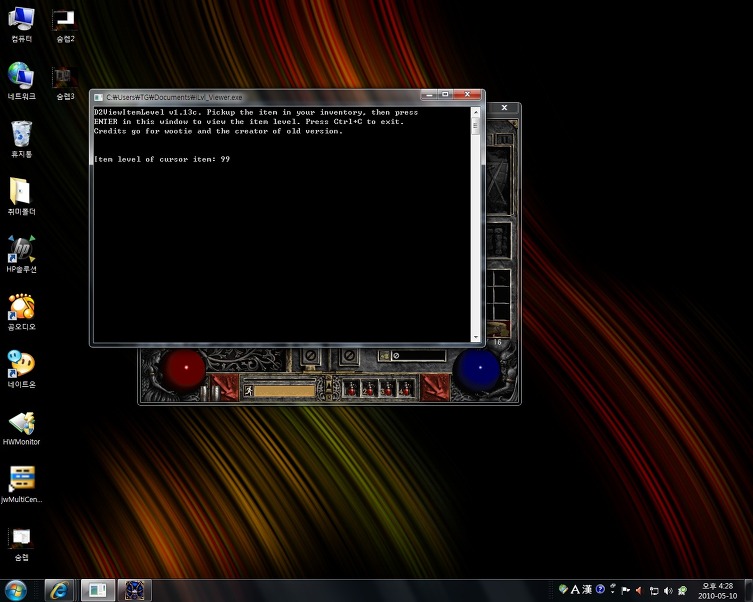Viewport: 753px width, 602px height.
Task: Open the 네트워크 desktop icon
Action: pyautogui.click(x=21, y=81)
